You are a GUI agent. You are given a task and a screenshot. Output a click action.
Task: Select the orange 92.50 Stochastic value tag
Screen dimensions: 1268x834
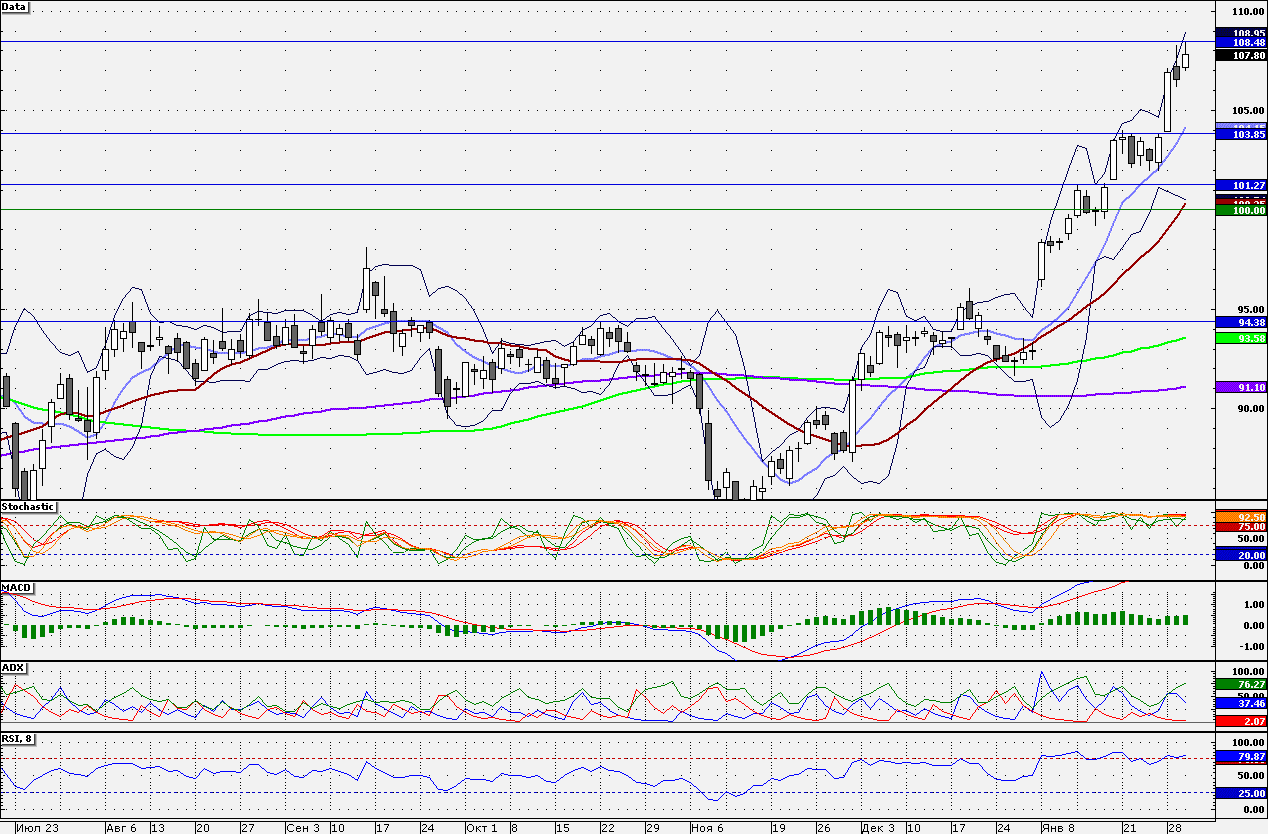(1240, 517)
